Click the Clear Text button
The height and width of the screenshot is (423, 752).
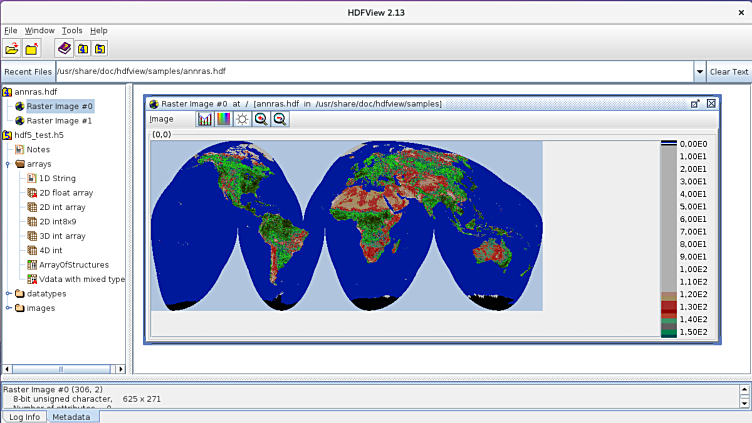click(x=729, y=72)
